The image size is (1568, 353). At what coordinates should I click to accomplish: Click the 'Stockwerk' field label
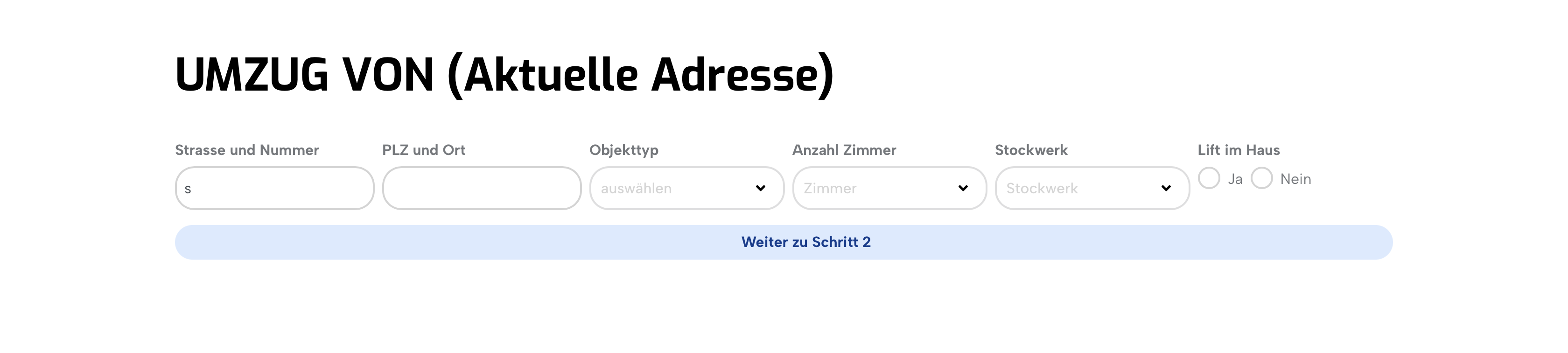1031,150
